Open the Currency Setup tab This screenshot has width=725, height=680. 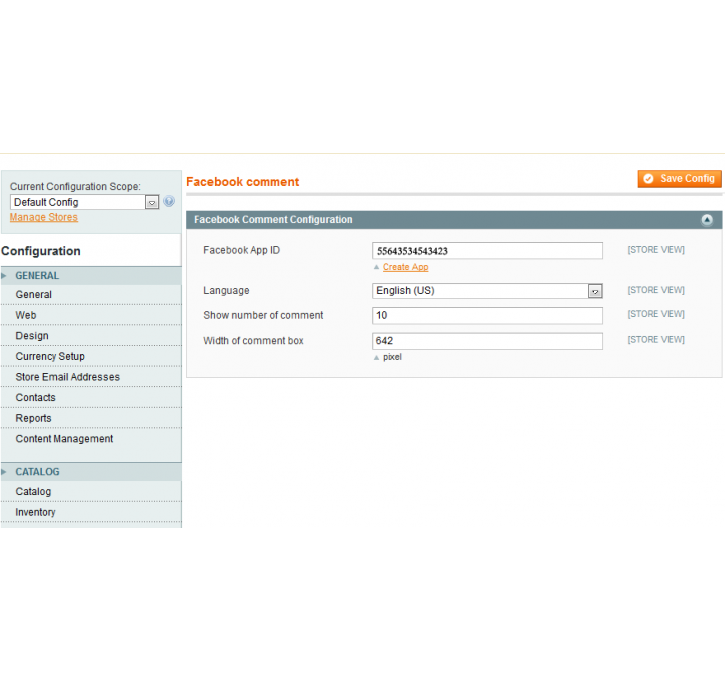91,356
